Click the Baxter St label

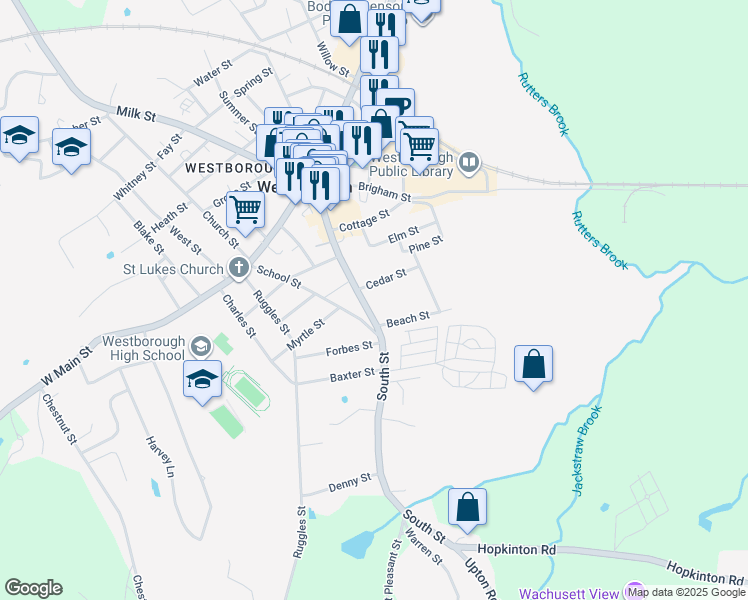pos(353,374)
